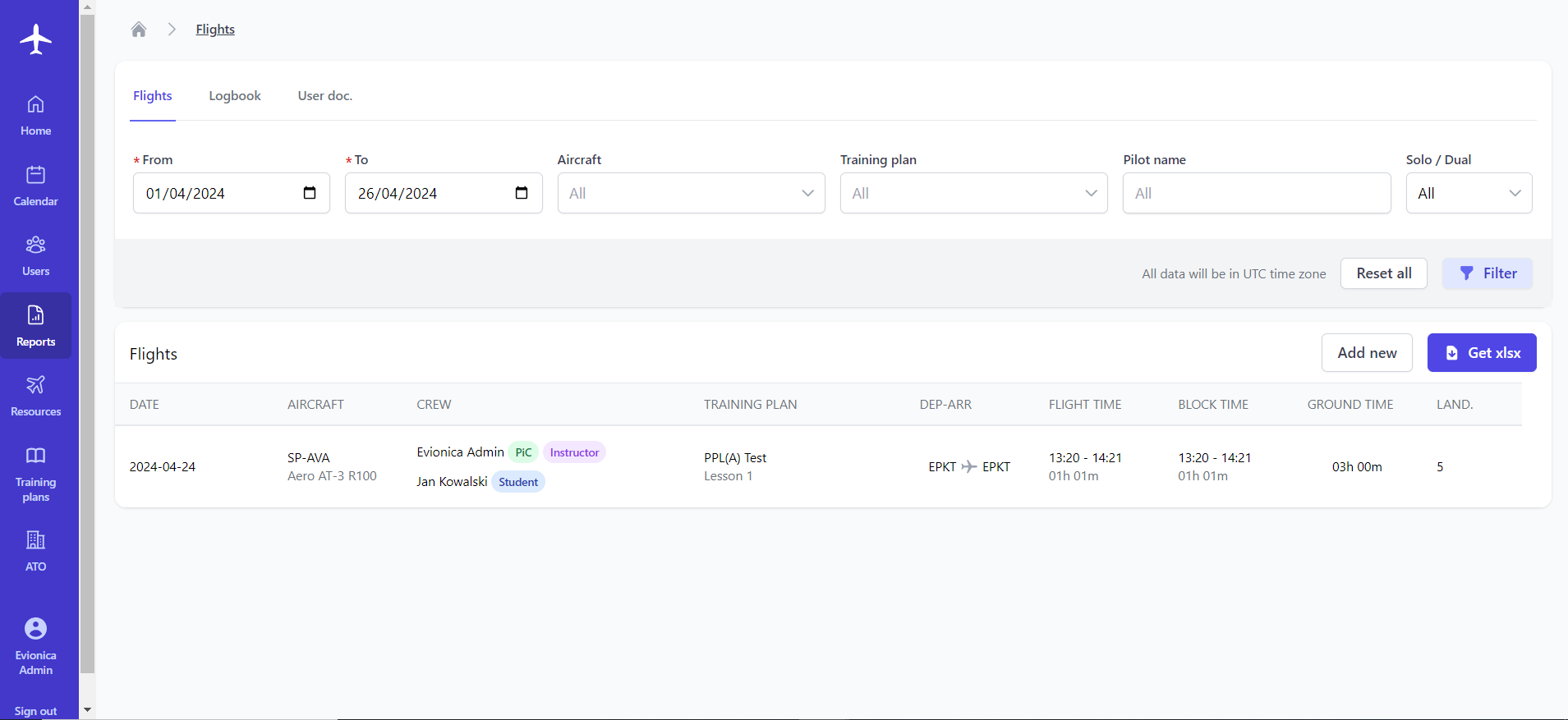Viewport: 1568px width, 720px height.
Task: Click the FLIGHT TIME column header
Action: tap(1085, 405)
